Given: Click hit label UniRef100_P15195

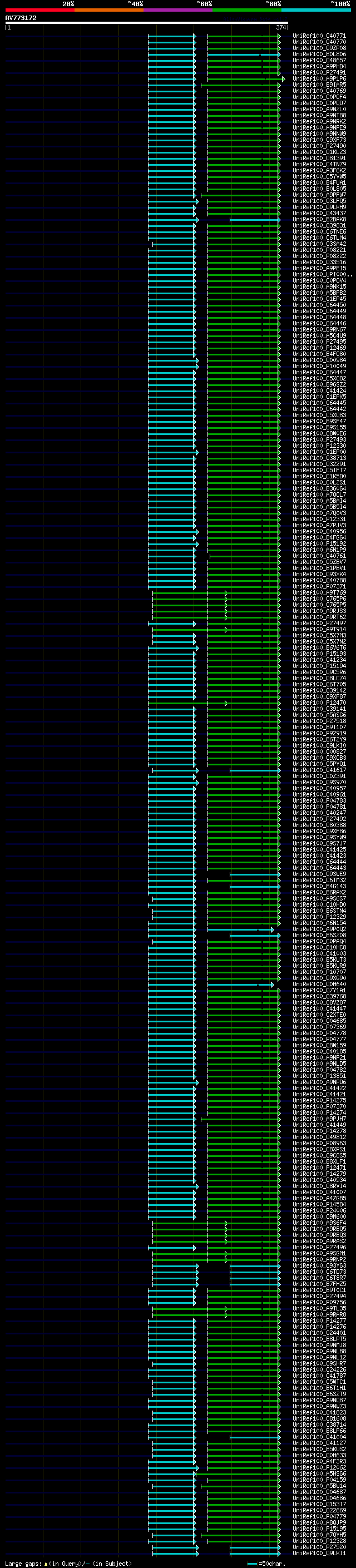Looking at the screenshot, I should click(319, 1529).
